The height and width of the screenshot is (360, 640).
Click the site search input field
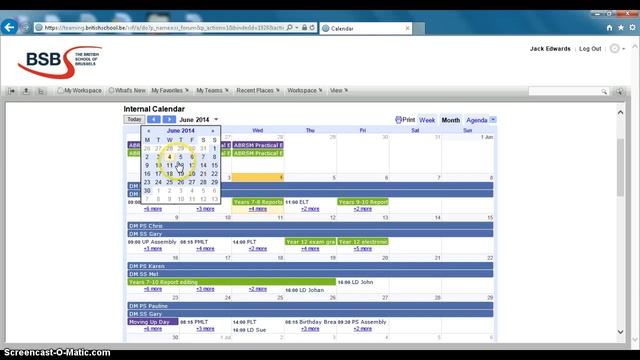pos(565,91)
